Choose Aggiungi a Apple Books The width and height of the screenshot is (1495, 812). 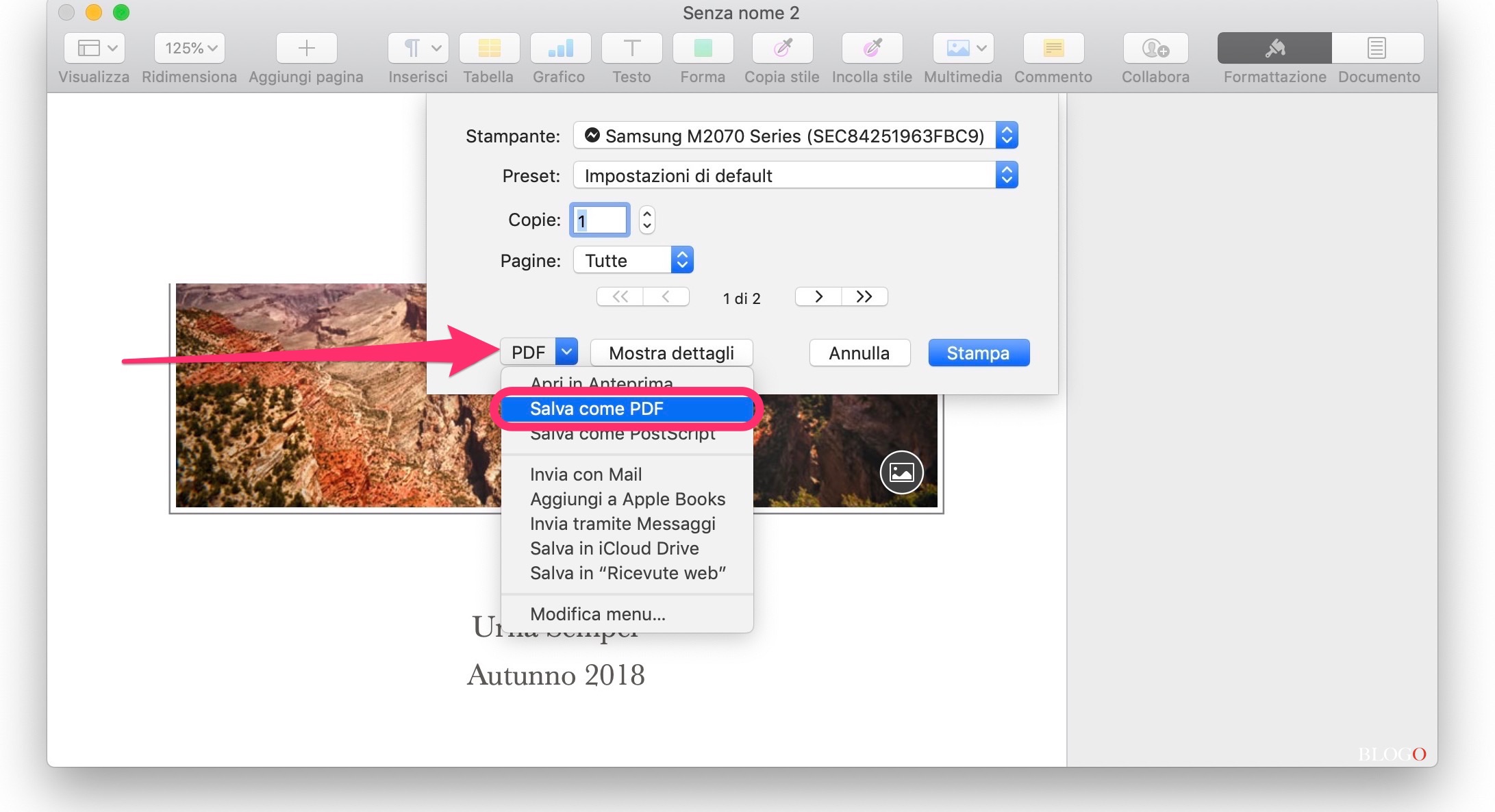[627, 499]
